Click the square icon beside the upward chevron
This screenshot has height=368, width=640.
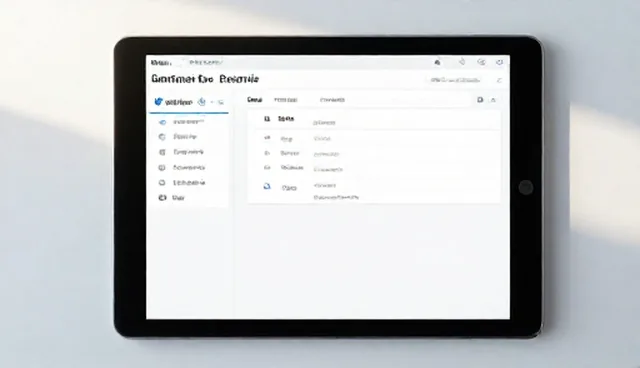[480, 100]
